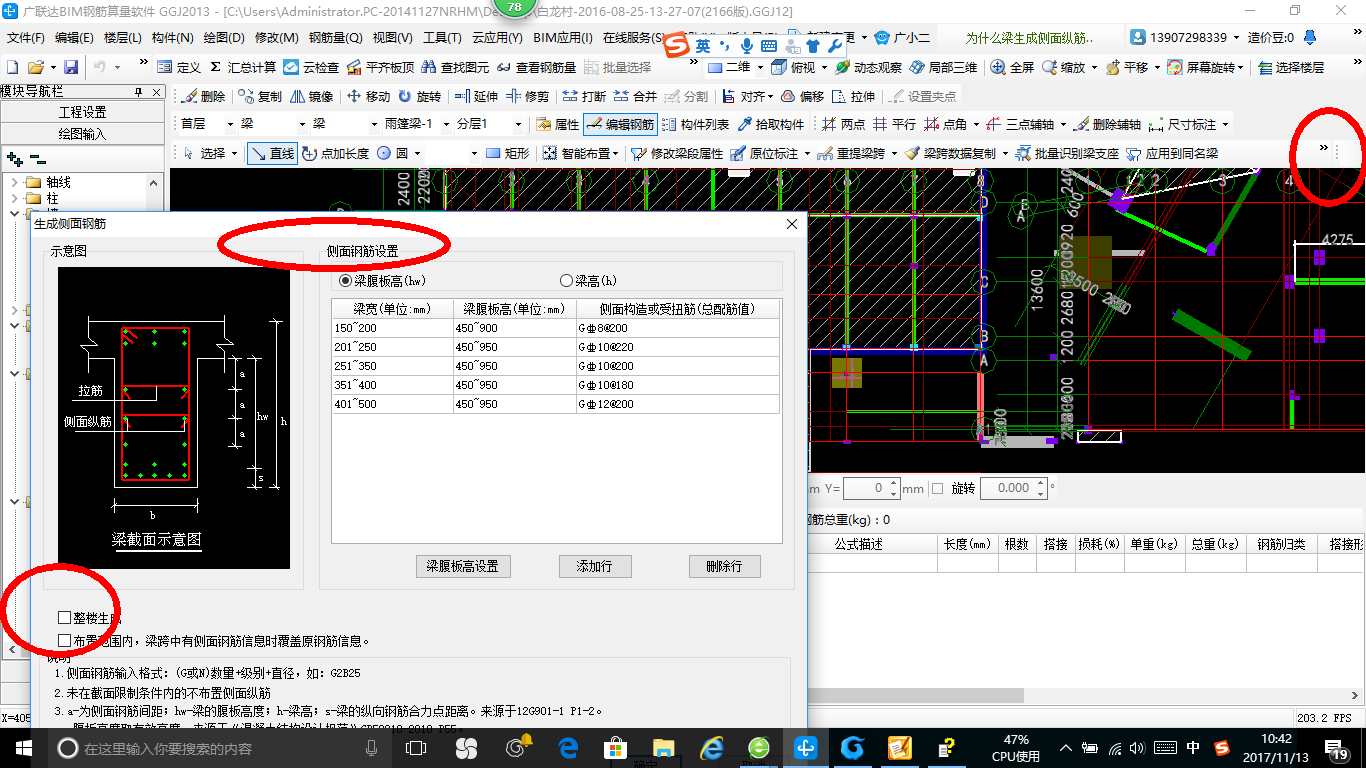Open the 工具(T) menu

tap(442, 38)
